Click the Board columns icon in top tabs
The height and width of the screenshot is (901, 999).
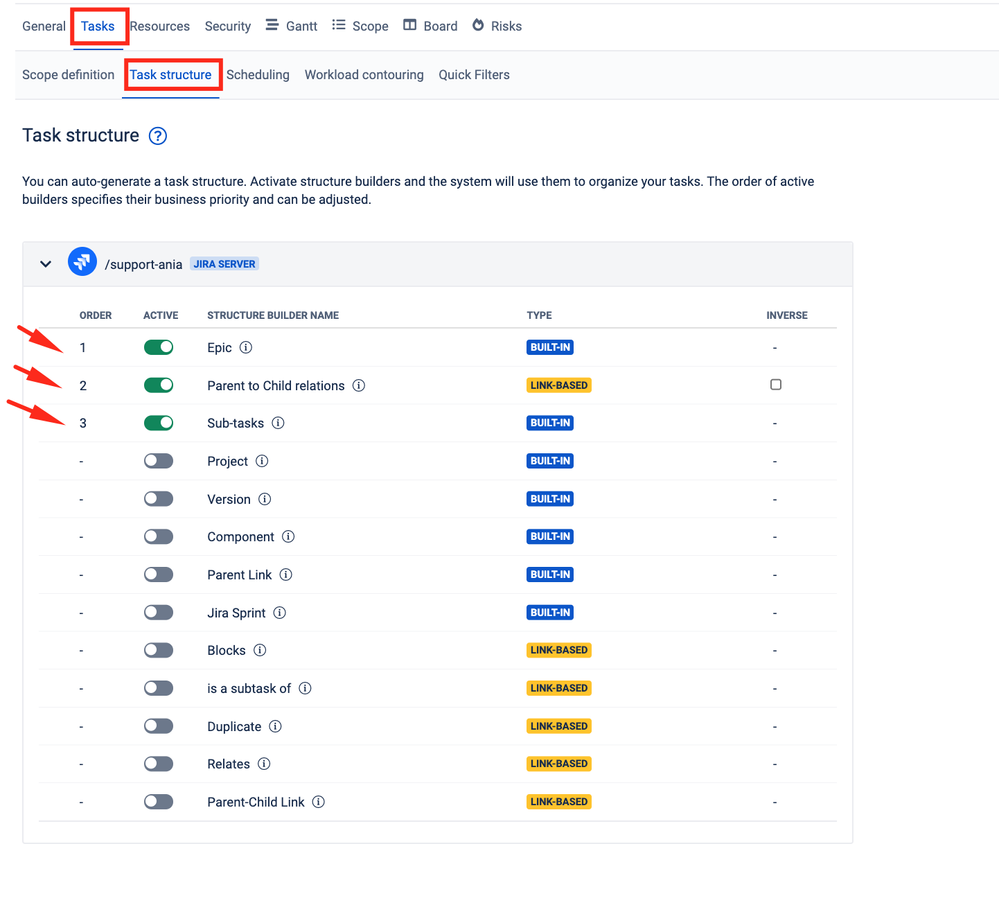point(410,25)
